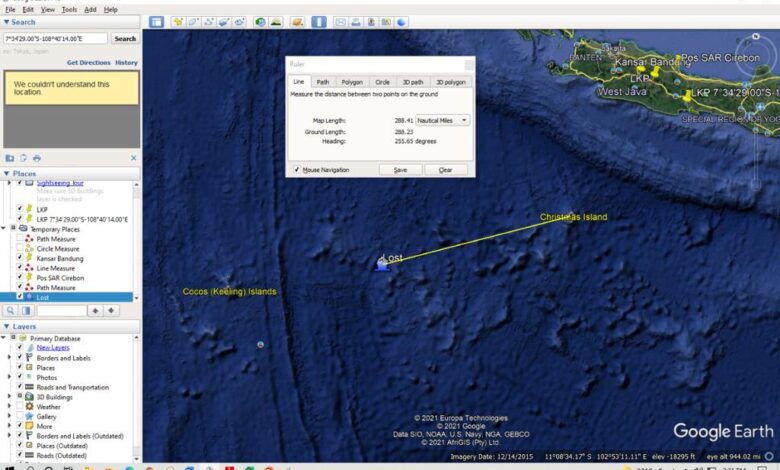Show historical imagery clock-globe icon

[x=260, y=22]
